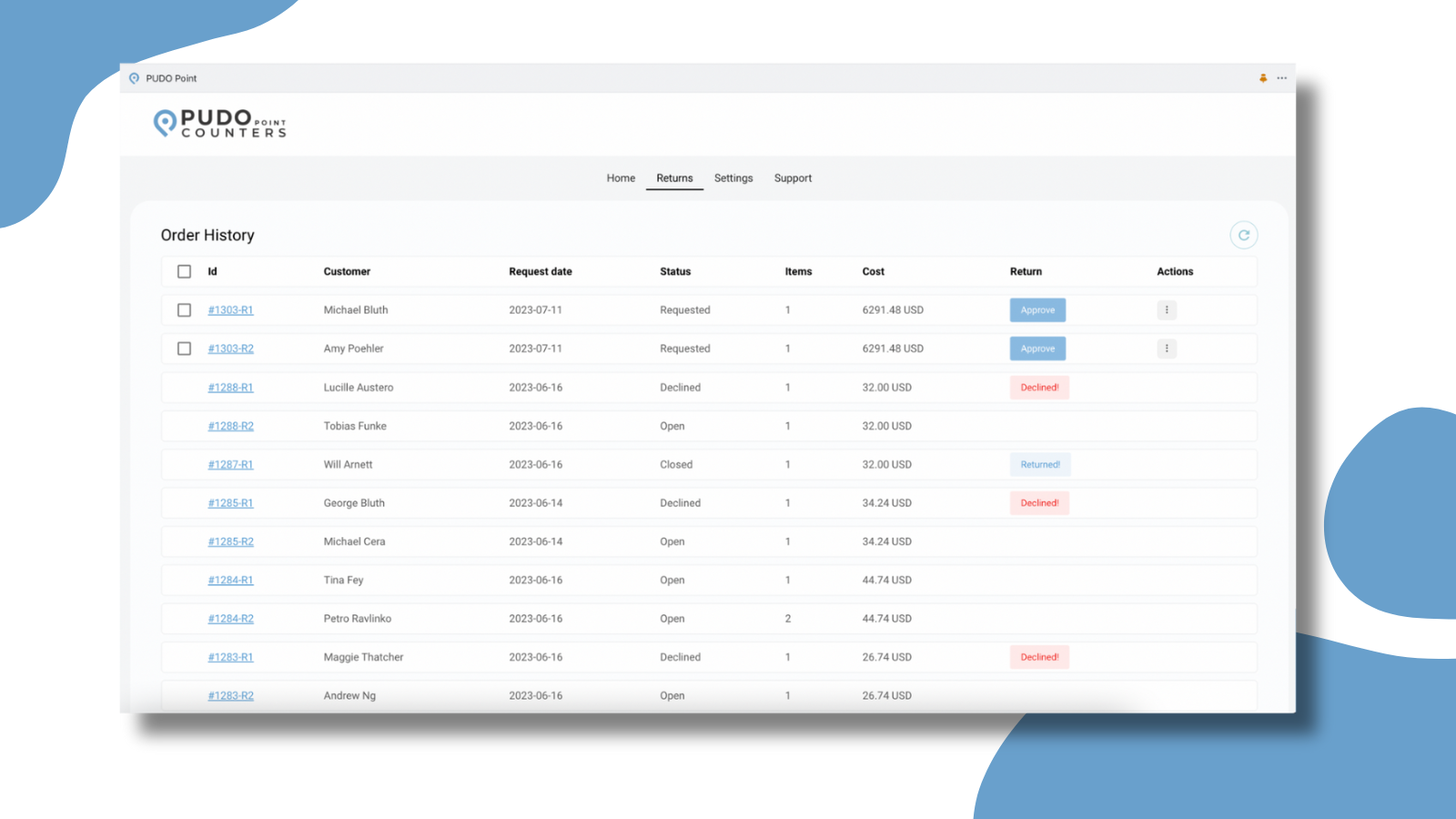Screen dimensions: 1456x819
Task: Click the PUDO Point title bar text
Action: (171, 78)
